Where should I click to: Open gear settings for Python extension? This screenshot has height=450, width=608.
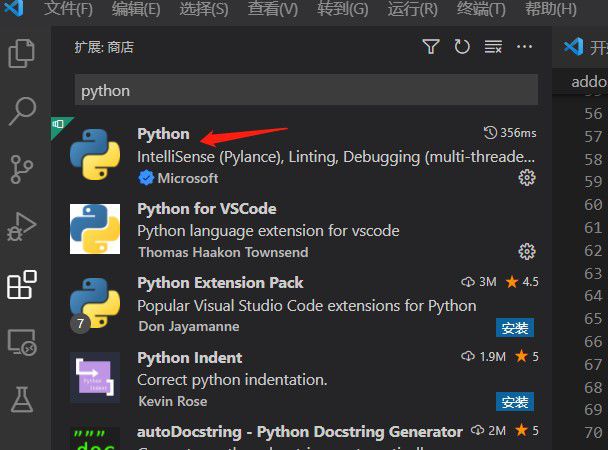point(527,178)
